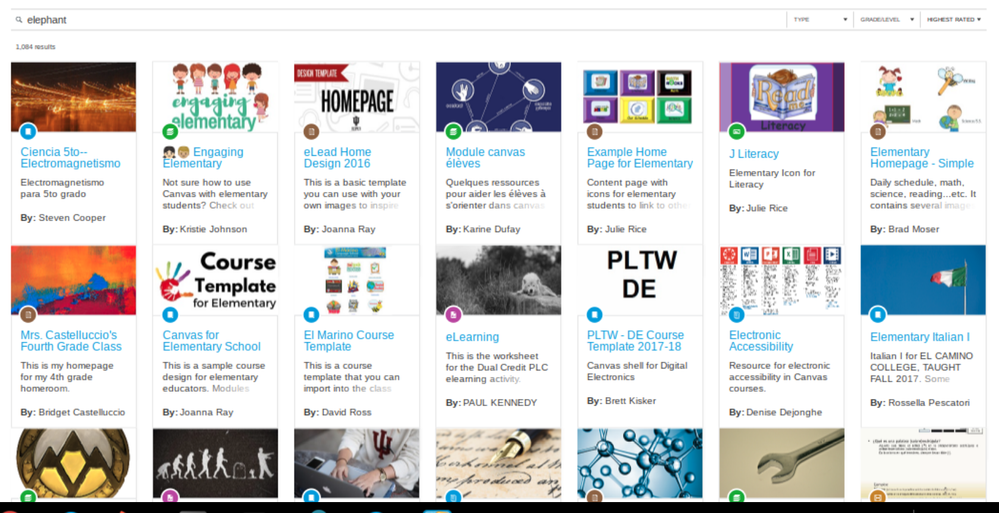Click author name PAUL KENNEDY
The height and width of the screenshot is (513, 999).
pos(500,403)
